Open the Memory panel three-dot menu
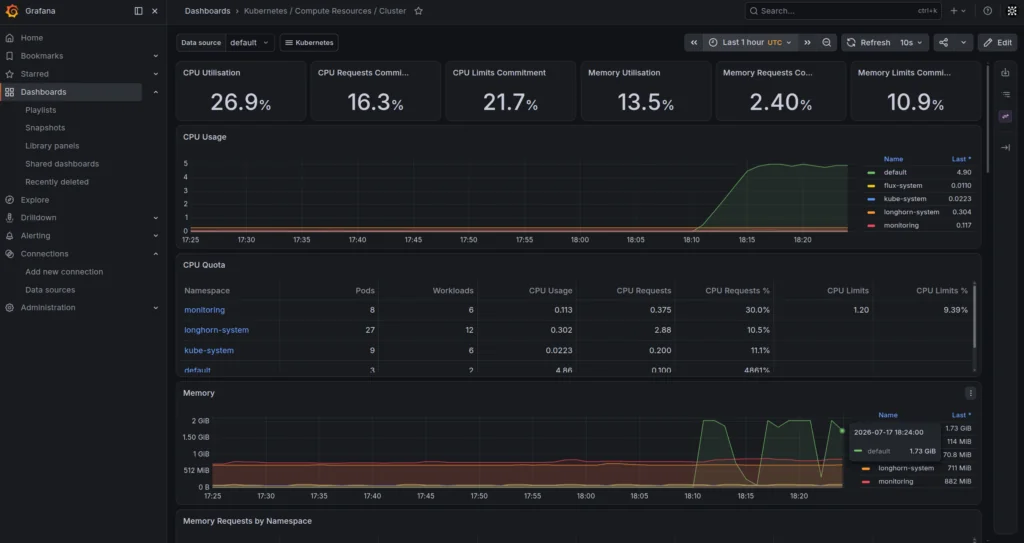Image resolution: width=1024 pixels, height=543 pixels. click(970, 393)
